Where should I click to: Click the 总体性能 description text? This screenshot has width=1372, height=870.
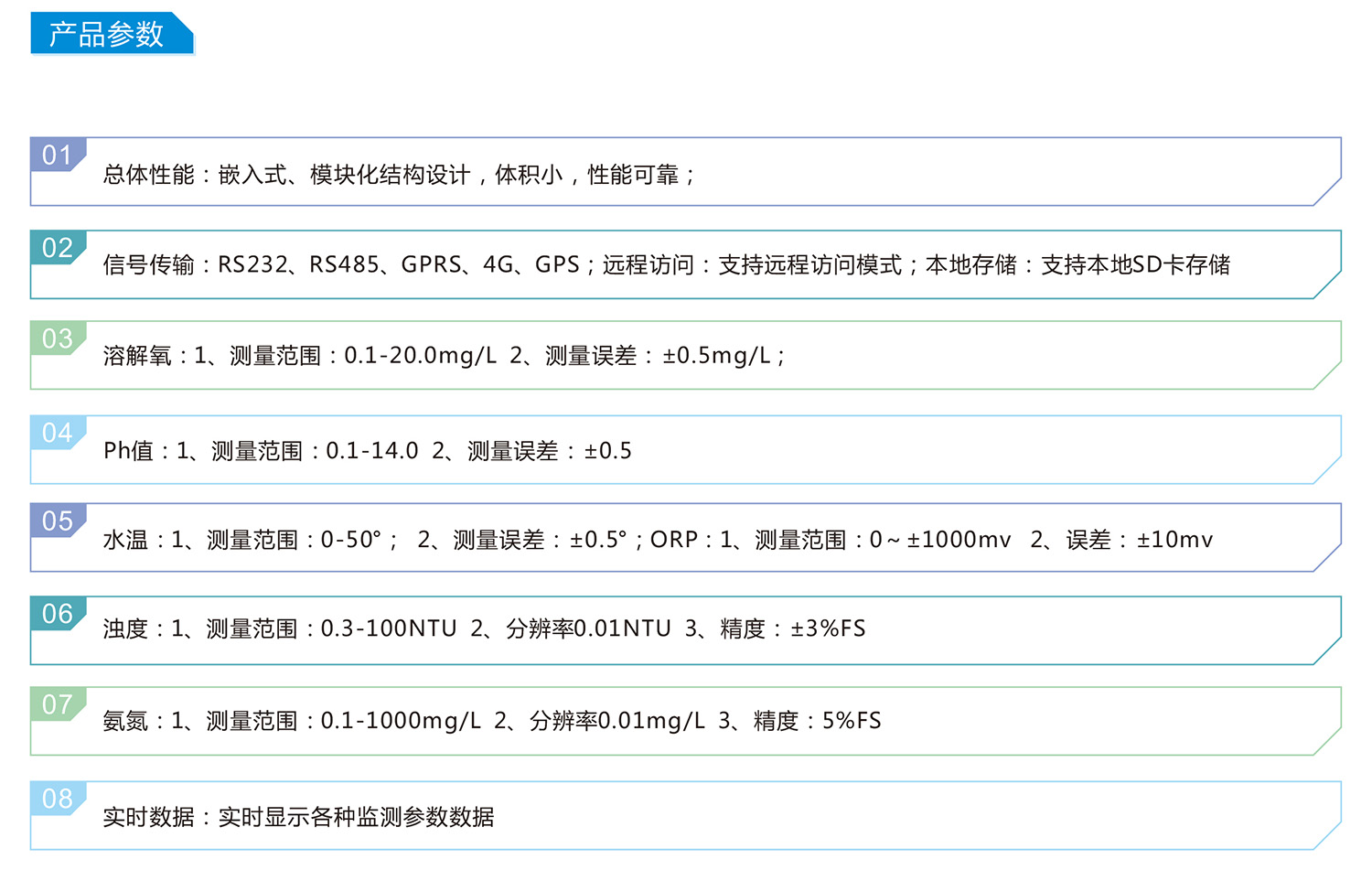(399, 175)
